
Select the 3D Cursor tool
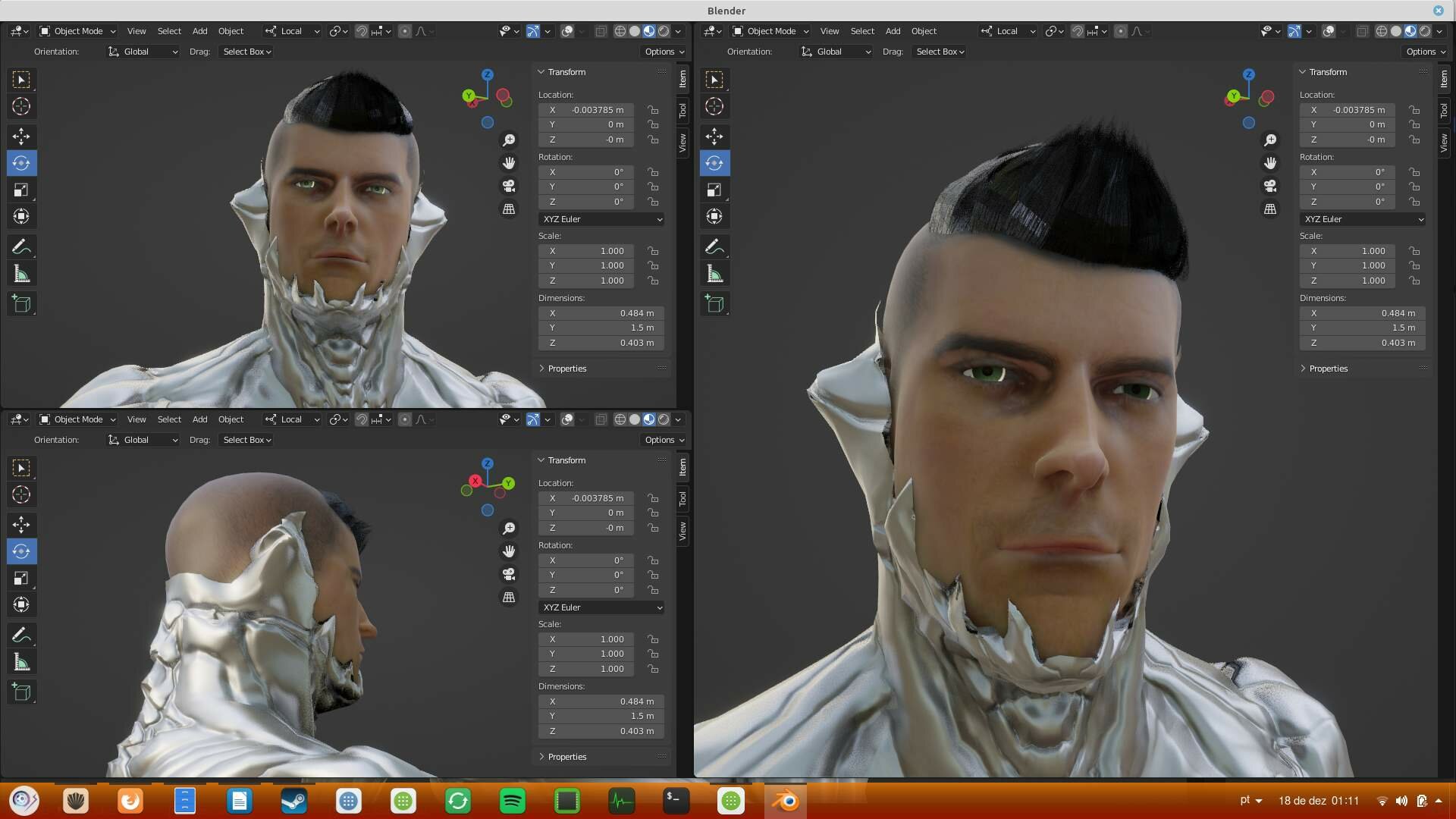[x=21, y=107]
